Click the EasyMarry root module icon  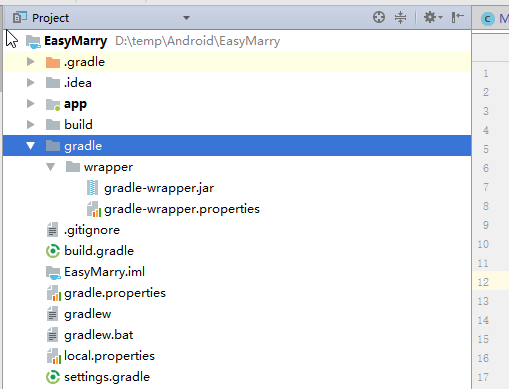33,41
